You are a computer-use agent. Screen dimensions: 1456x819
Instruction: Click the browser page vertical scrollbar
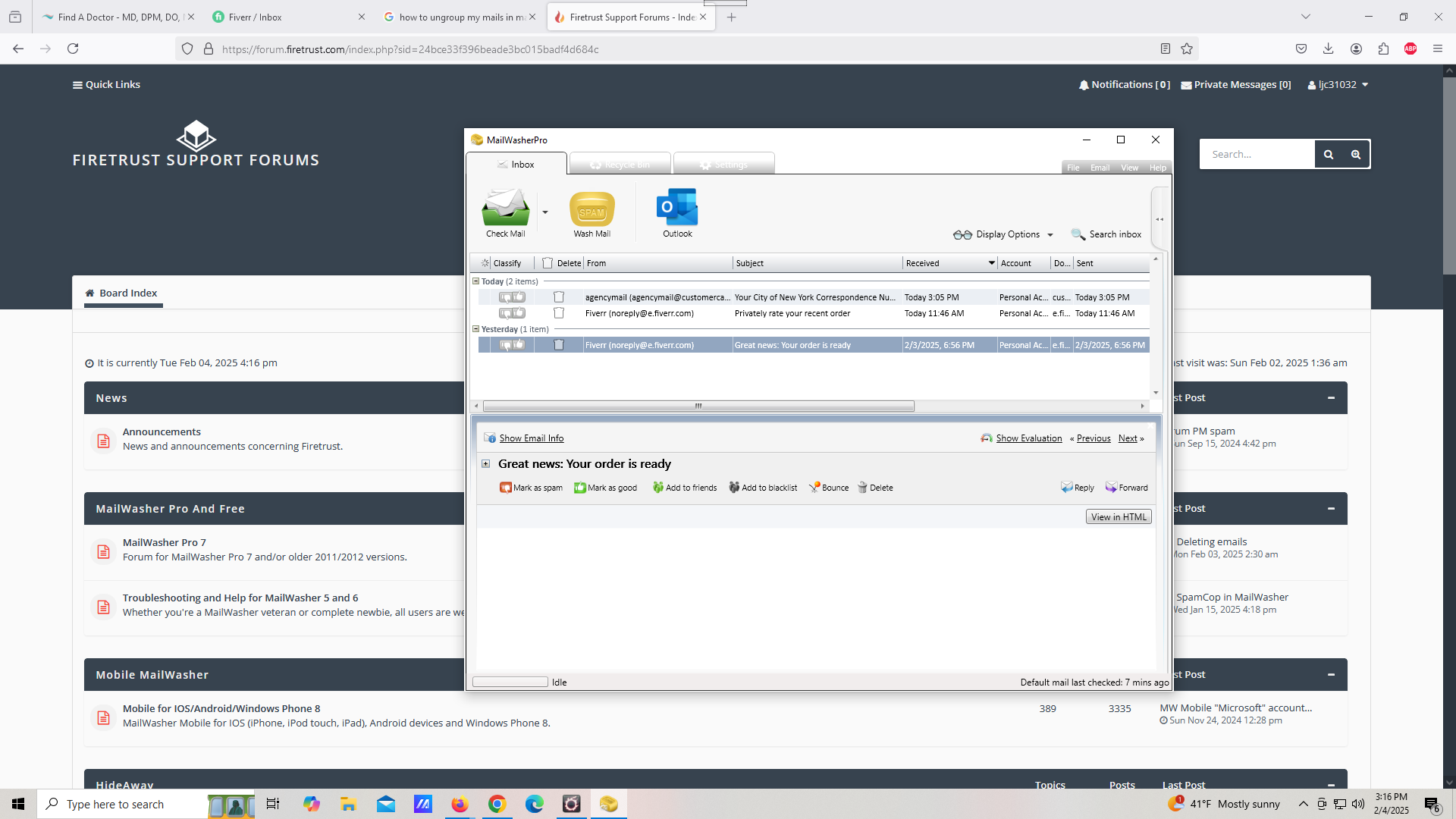1449,174
